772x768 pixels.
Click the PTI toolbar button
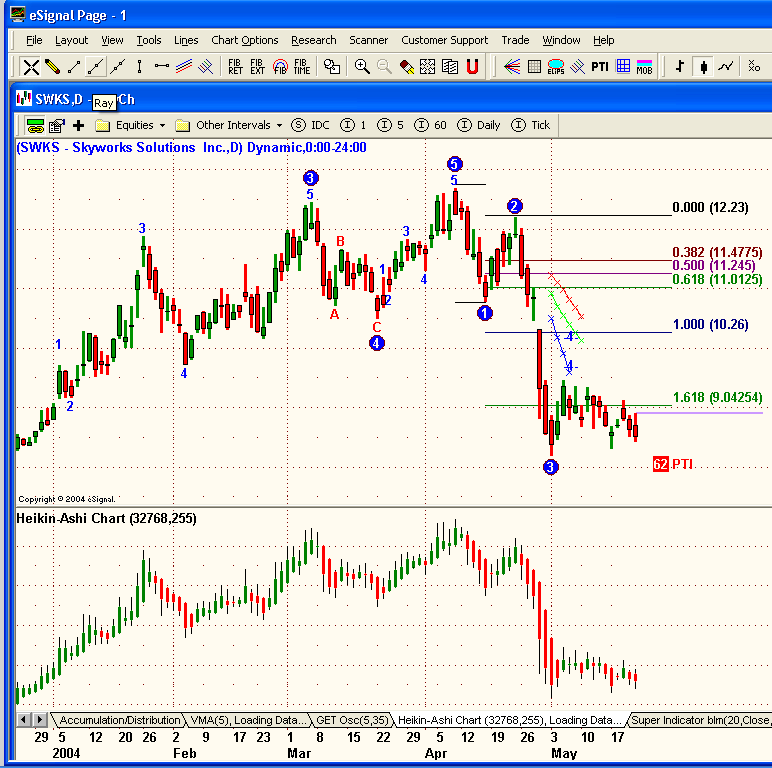(599, 67)
